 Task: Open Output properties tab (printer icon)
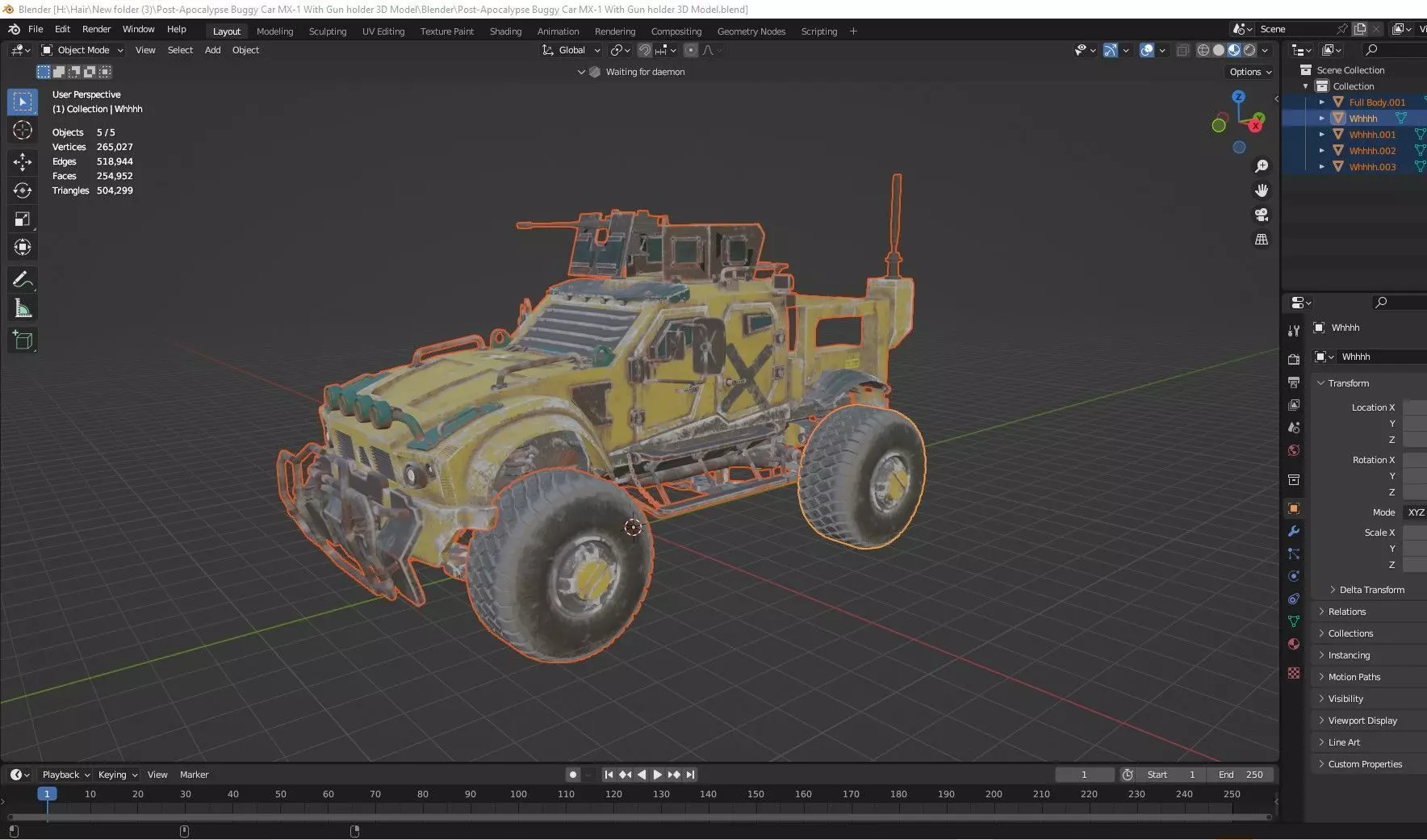tap(1294, 382)
